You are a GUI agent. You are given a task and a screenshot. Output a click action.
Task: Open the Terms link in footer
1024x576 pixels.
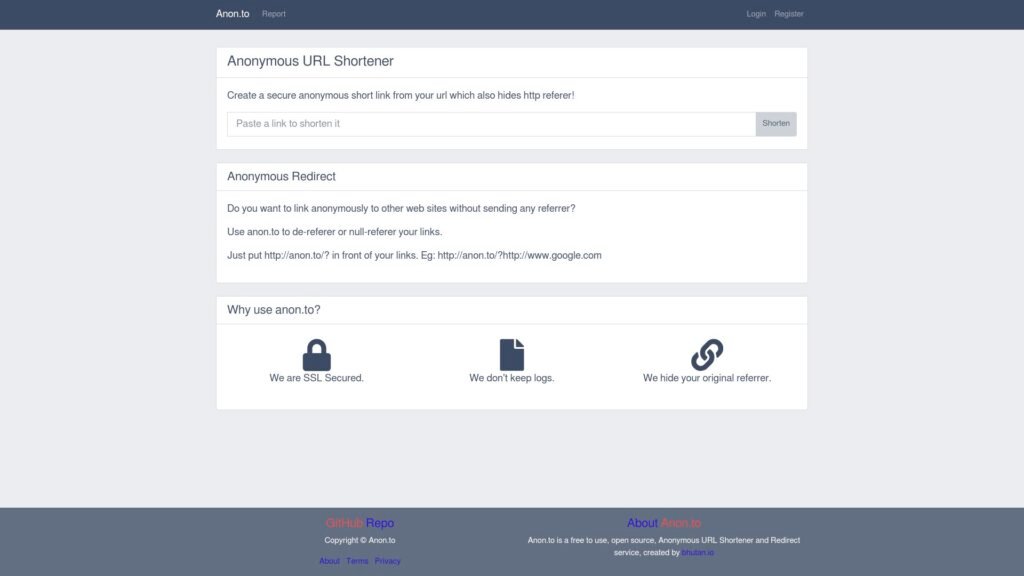[x=357, y=561]
